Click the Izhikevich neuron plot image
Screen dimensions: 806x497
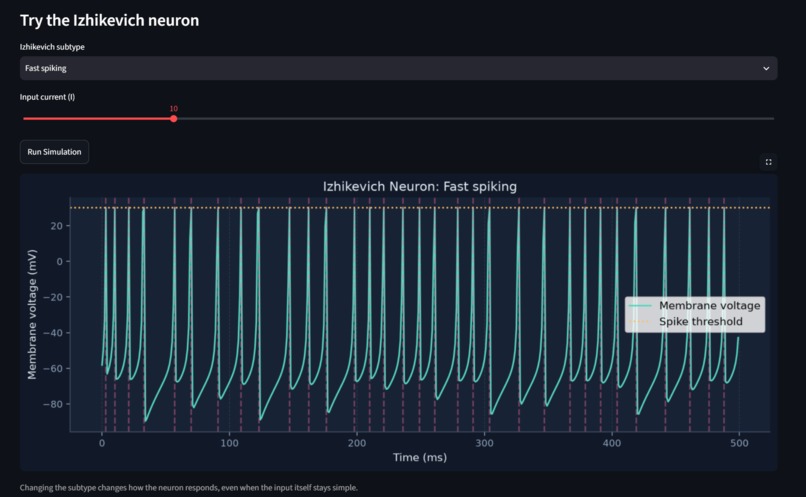pos(398,322)
